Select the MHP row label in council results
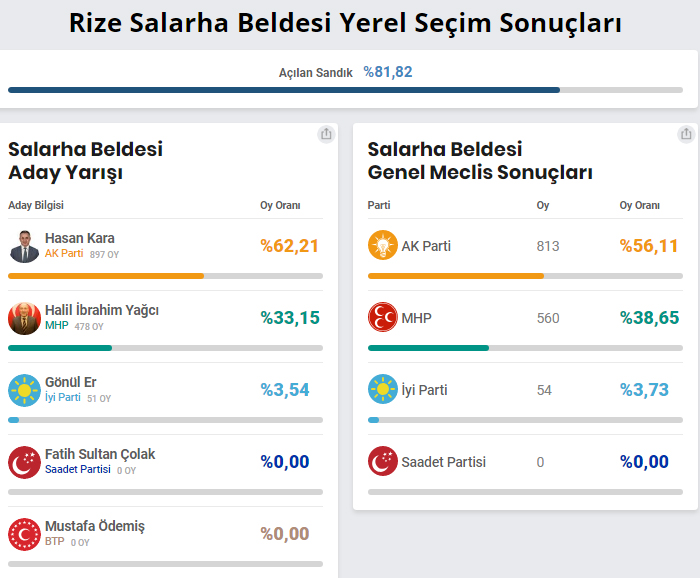This screenshot has width=700, height=578. pyautogui.click(x=416, y=318)
